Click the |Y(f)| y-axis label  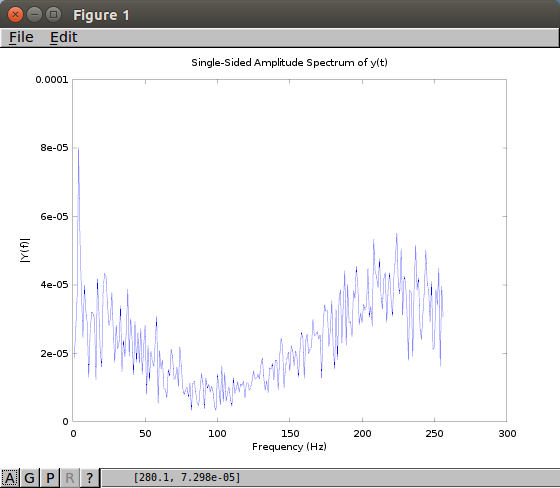tap(25, 250)
